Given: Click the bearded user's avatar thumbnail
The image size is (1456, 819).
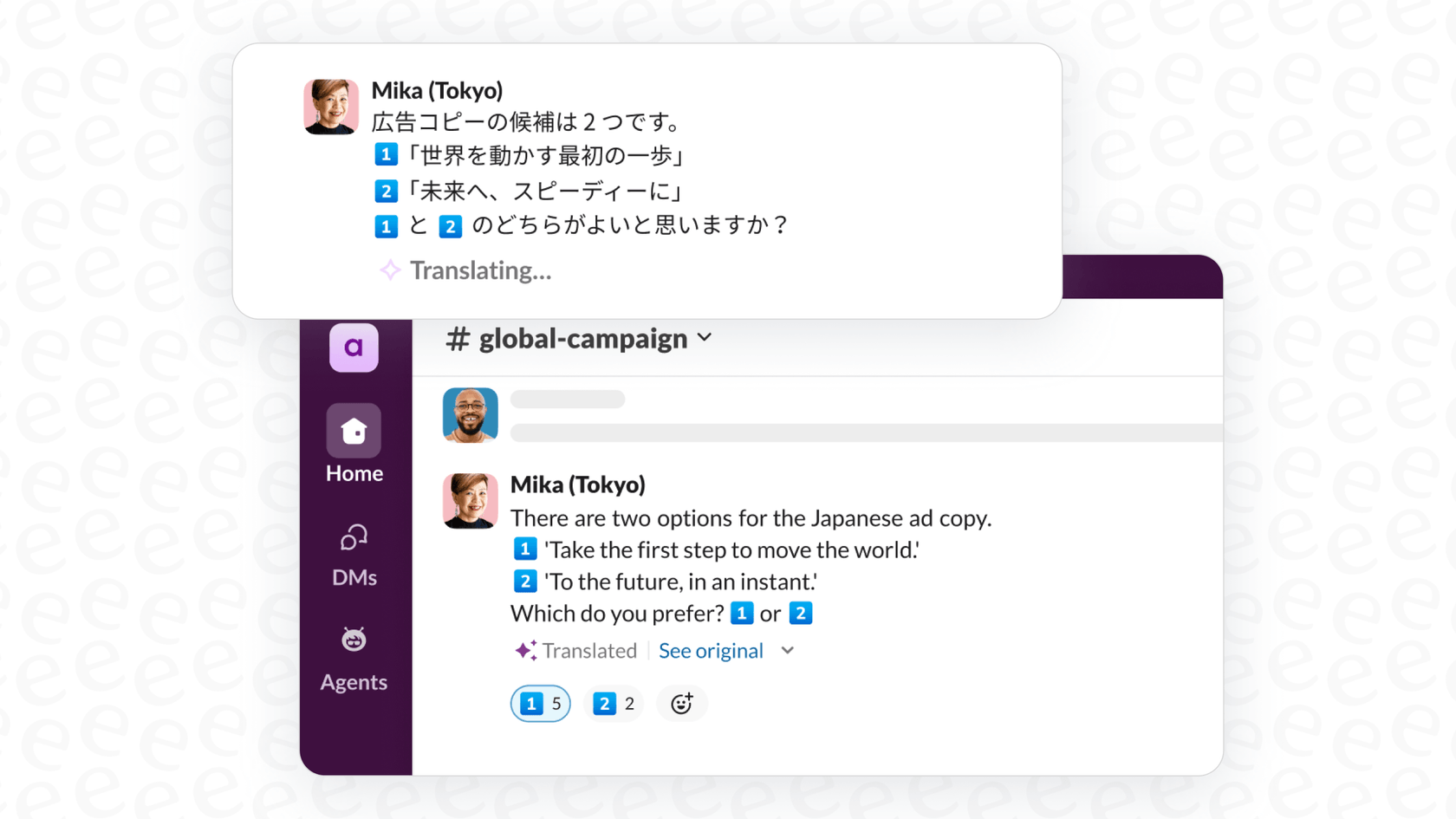Looking at the screenshot, I should tap(470, 415).
